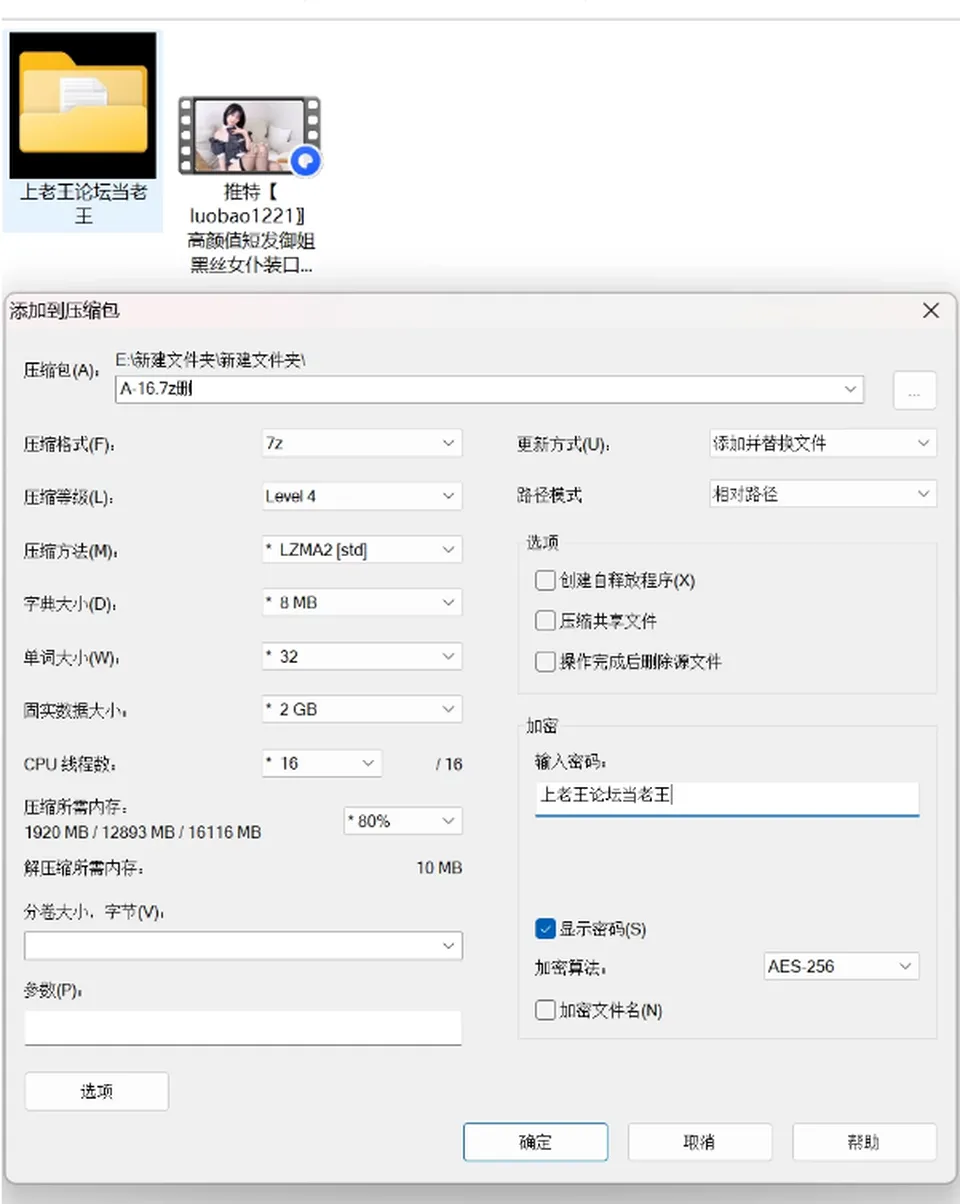Click the archive path text E:\新建文件夹\新建文件夹\
960x1204 pixels.
click(x=211, y=360)
